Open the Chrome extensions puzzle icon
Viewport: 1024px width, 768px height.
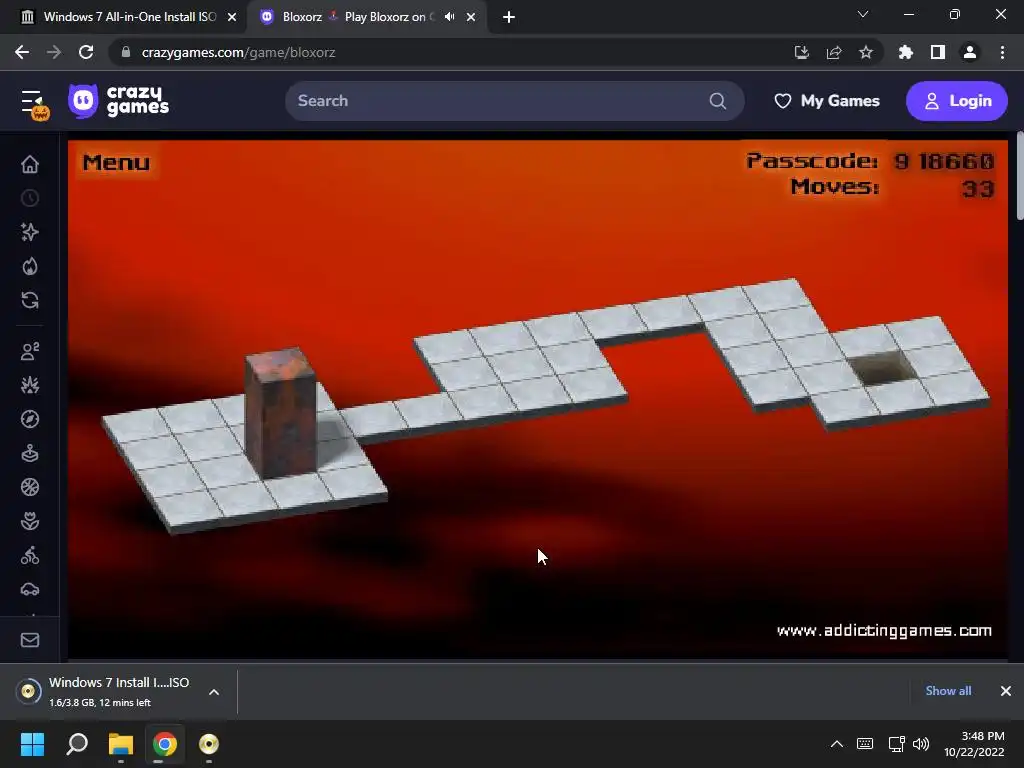tap(906, 52)
